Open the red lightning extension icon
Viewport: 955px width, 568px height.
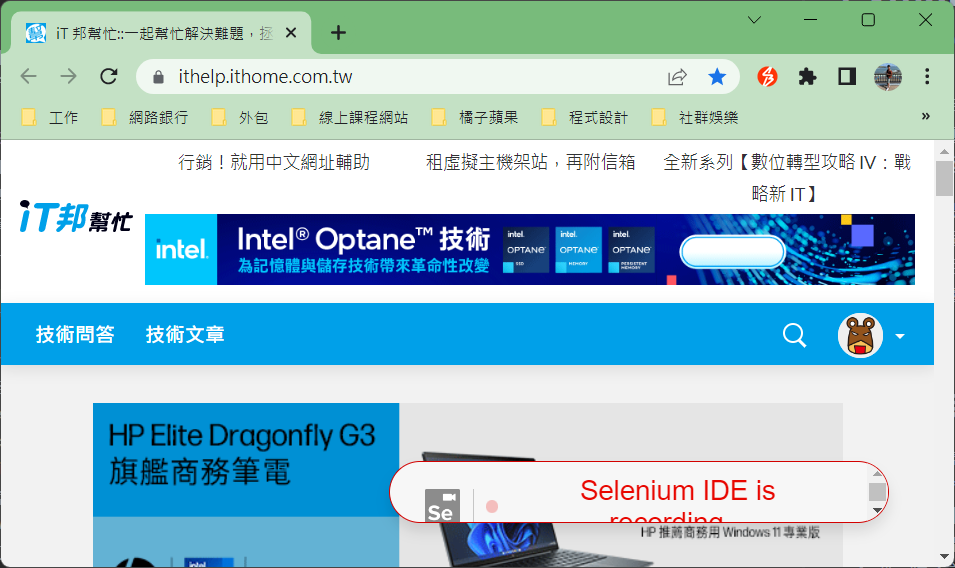(767, 77)
